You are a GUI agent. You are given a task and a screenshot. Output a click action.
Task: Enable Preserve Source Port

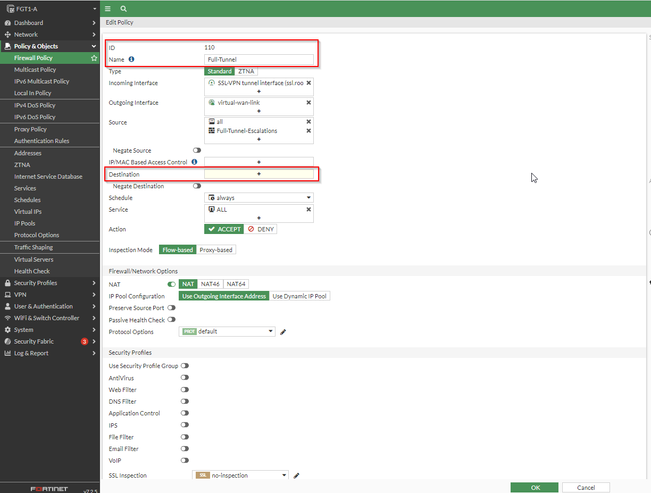171,308
